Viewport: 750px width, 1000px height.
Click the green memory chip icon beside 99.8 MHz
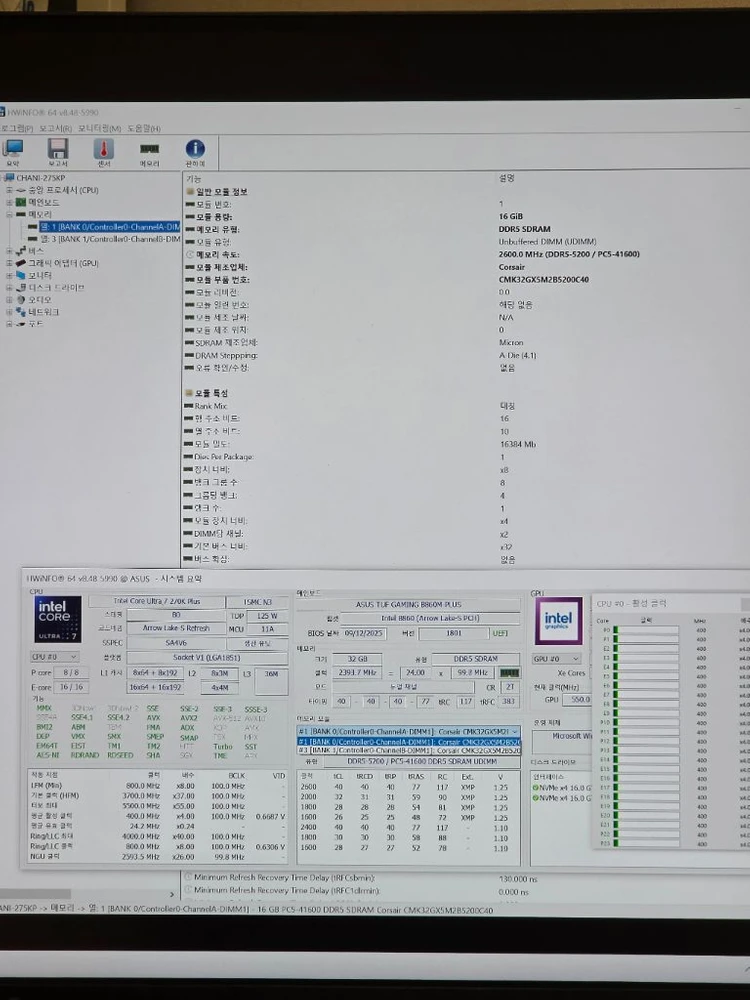click(510, 673)
